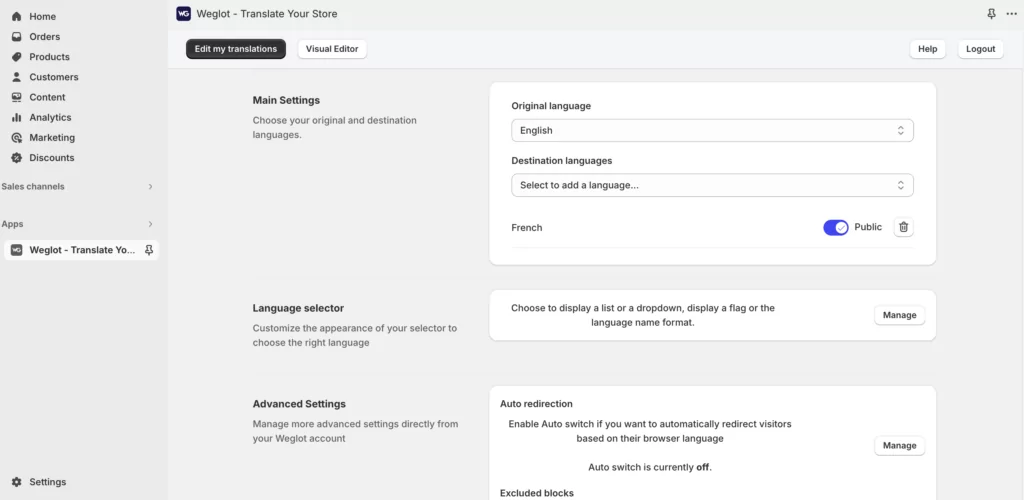Open the Destination languages dropdown

pos(712,185)
